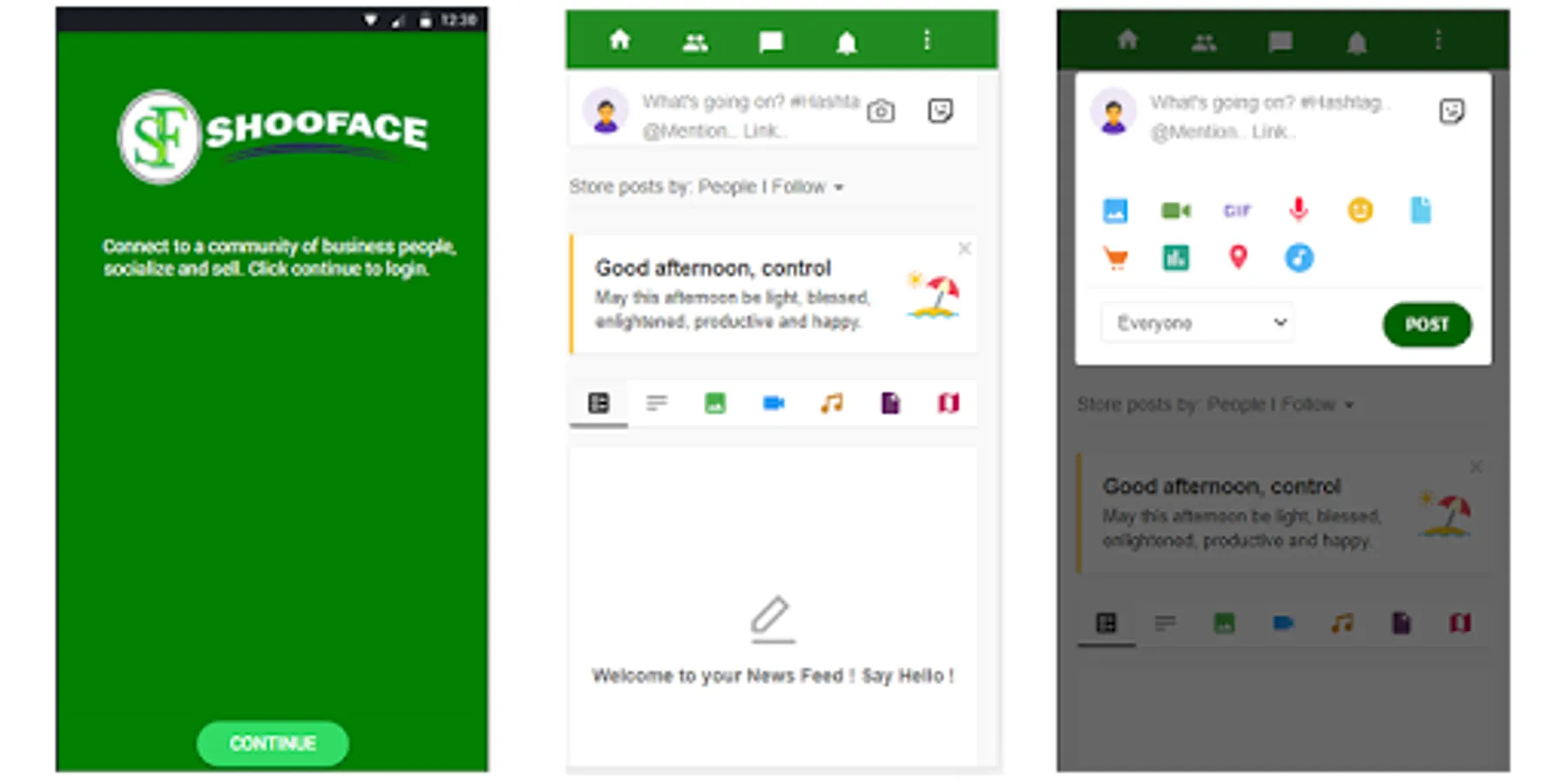Add a product using the orange cart icon
Screen dimensions: 1568x784
point(1115,258)
